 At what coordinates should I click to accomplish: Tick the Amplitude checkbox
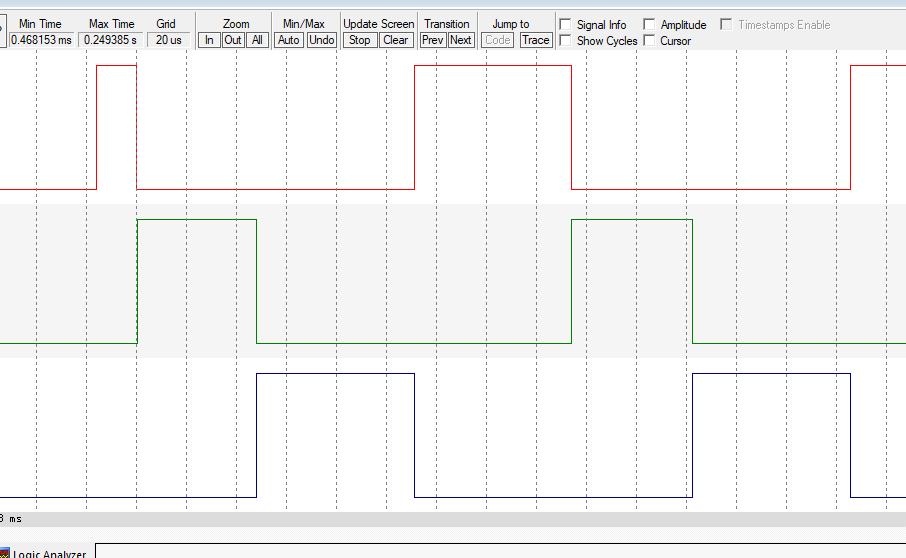coord(649,24)
